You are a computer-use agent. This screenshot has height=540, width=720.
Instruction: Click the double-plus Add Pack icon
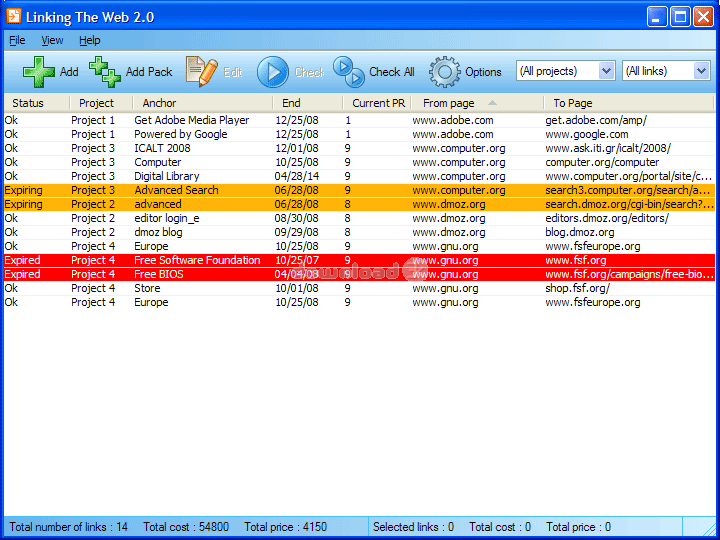(105, 72)
